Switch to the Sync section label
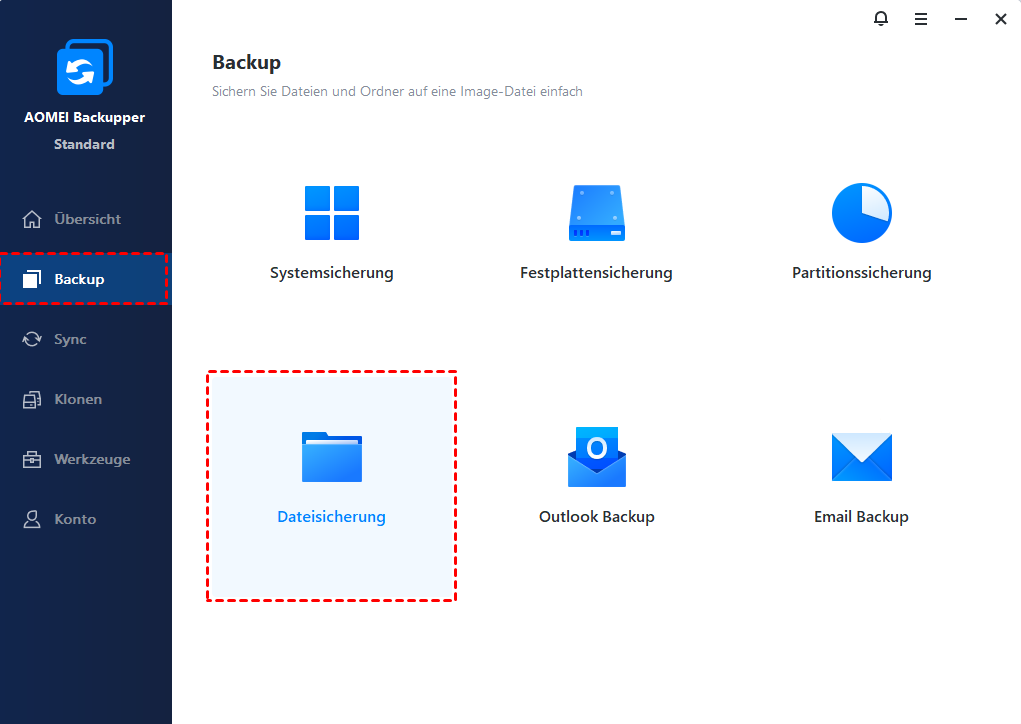This screenshot has width=1021, height=724. pos(70,339)
